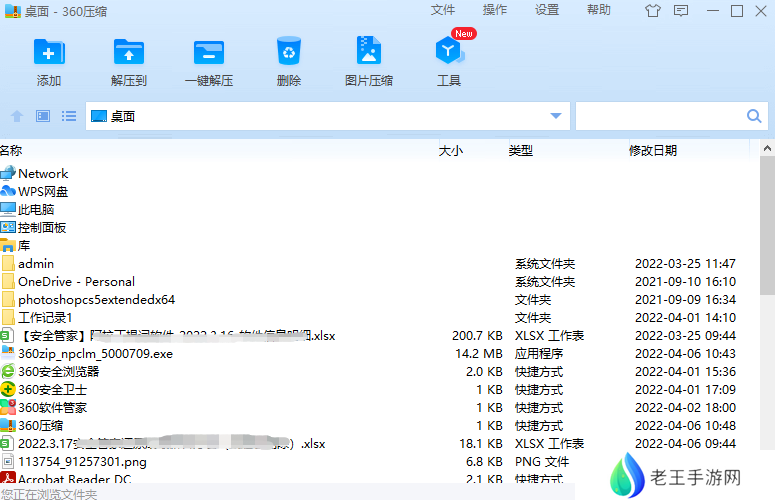Click inside the search input field
The image size is (775, 500).
pos(660,116)
